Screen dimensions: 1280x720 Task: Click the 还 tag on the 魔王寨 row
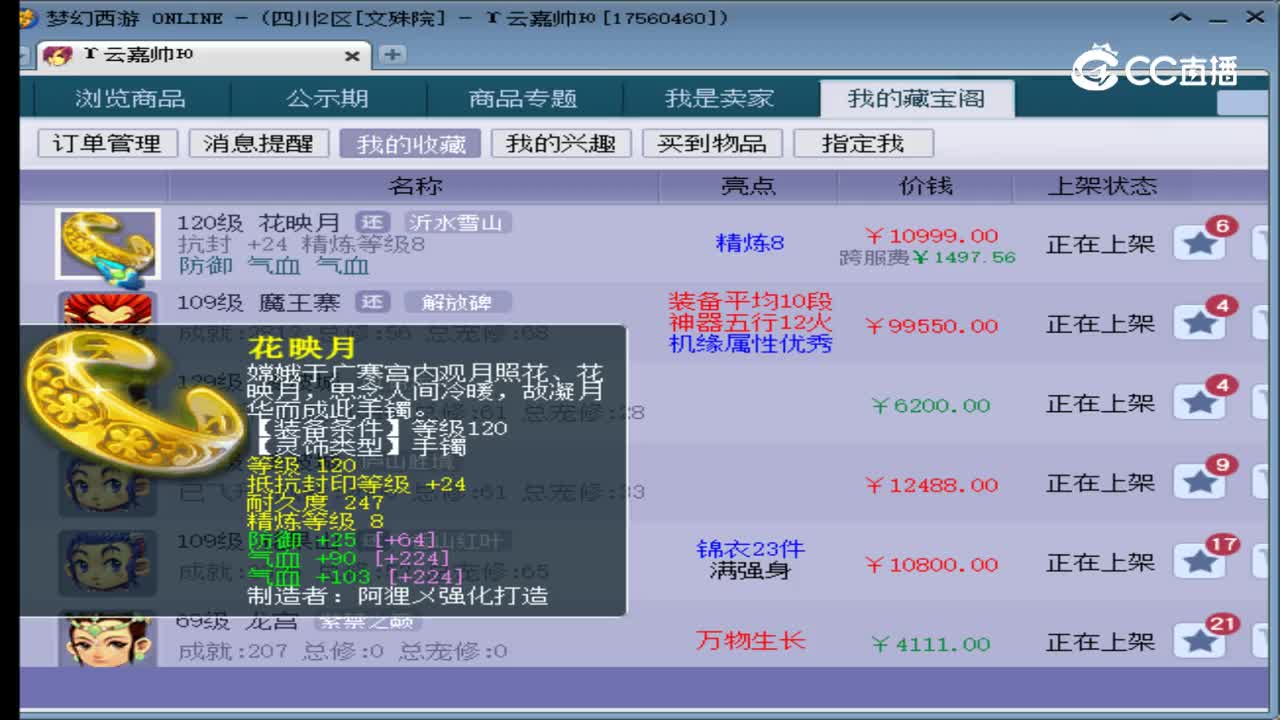(x=373, y=302)
